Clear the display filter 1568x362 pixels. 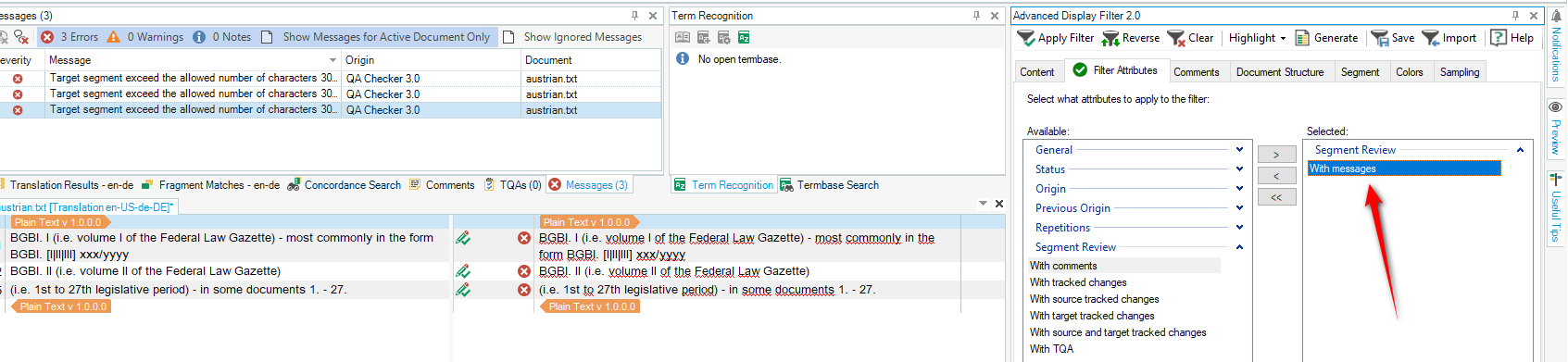pyautogui.click(x=1190, y=38)
